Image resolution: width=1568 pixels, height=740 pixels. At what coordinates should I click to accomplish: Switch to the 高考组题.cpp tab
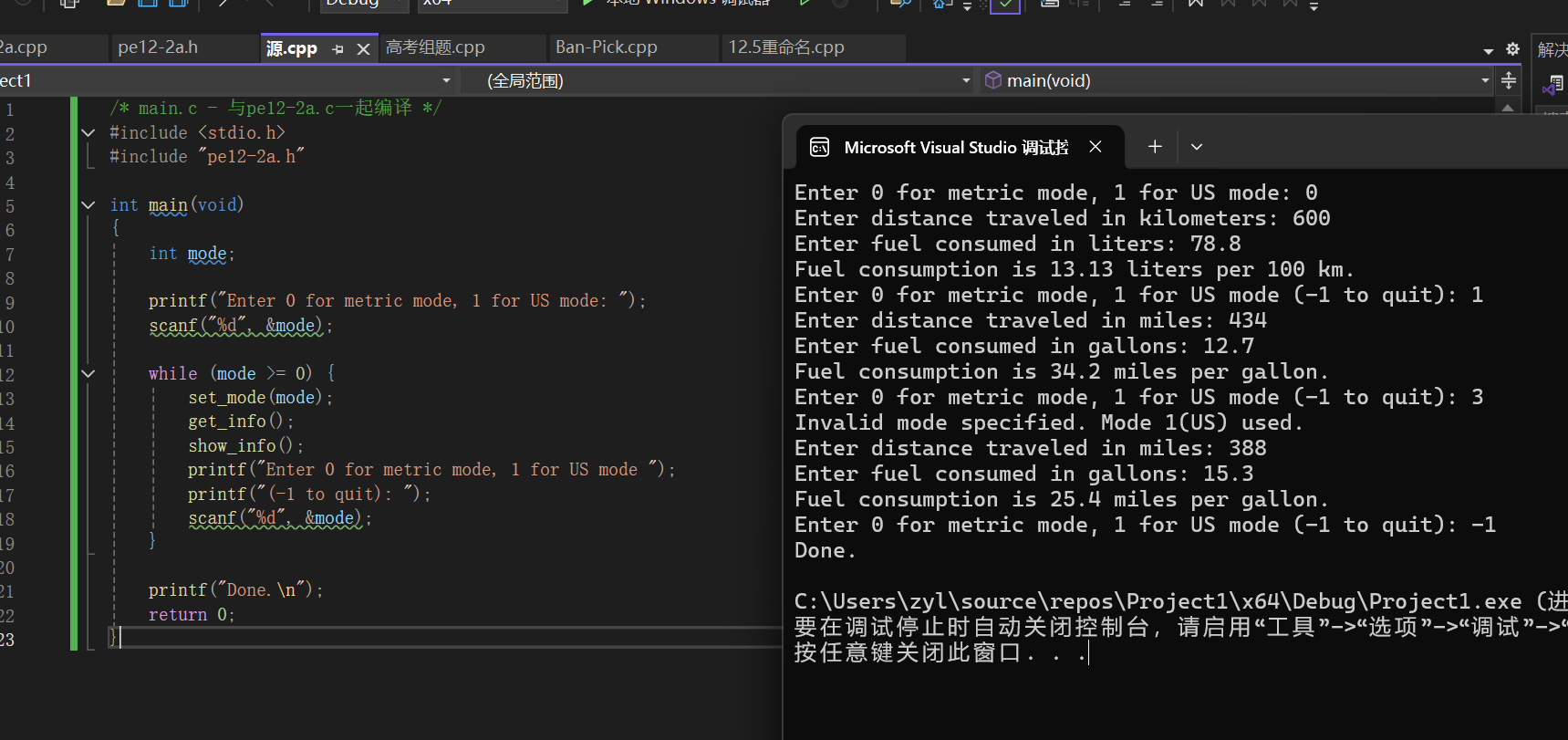pyautogui.click(x=435, y=47)
